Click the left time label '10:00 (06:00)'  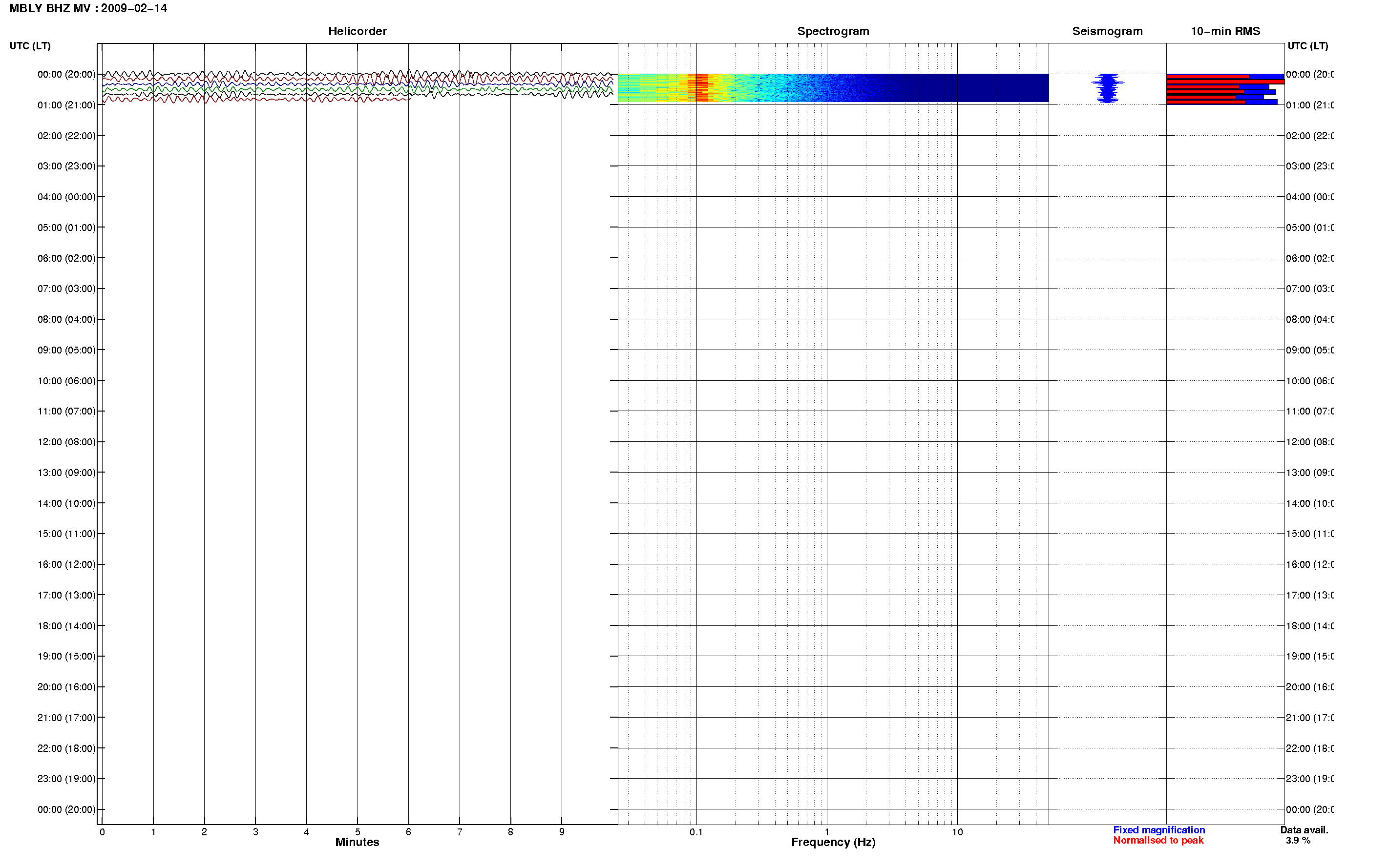[x=66, y=381]
